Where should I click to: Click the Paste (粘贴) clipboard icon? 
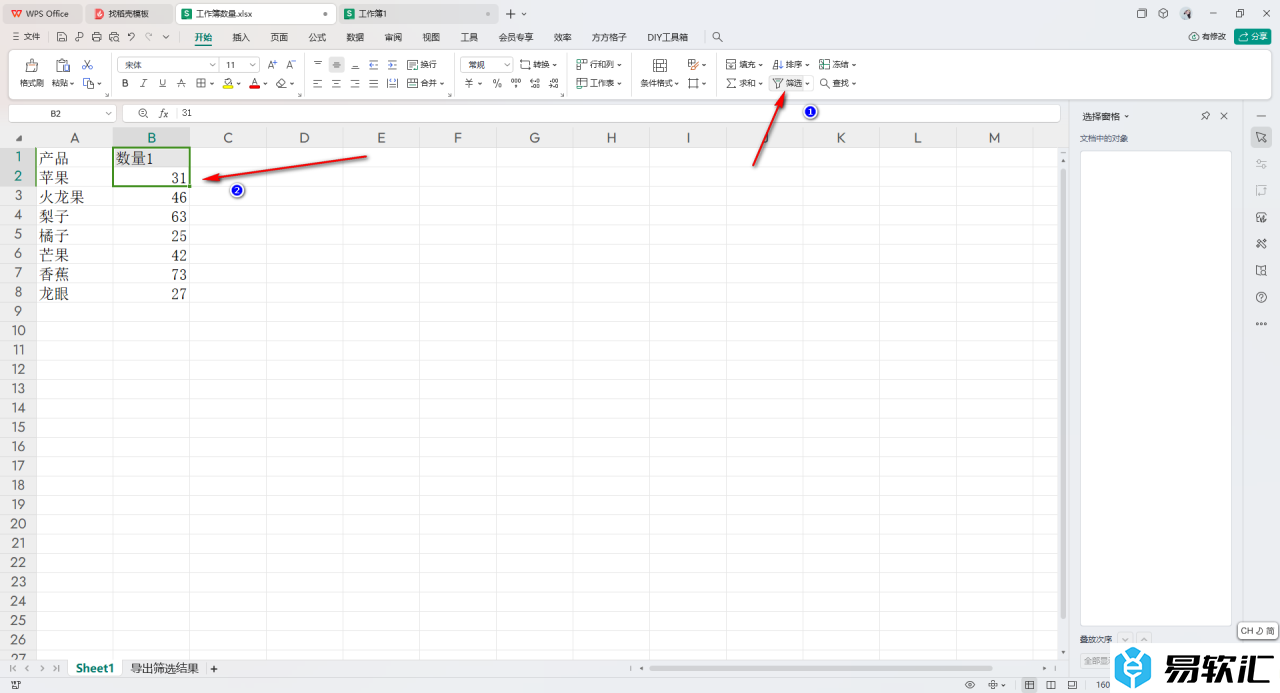63,65
